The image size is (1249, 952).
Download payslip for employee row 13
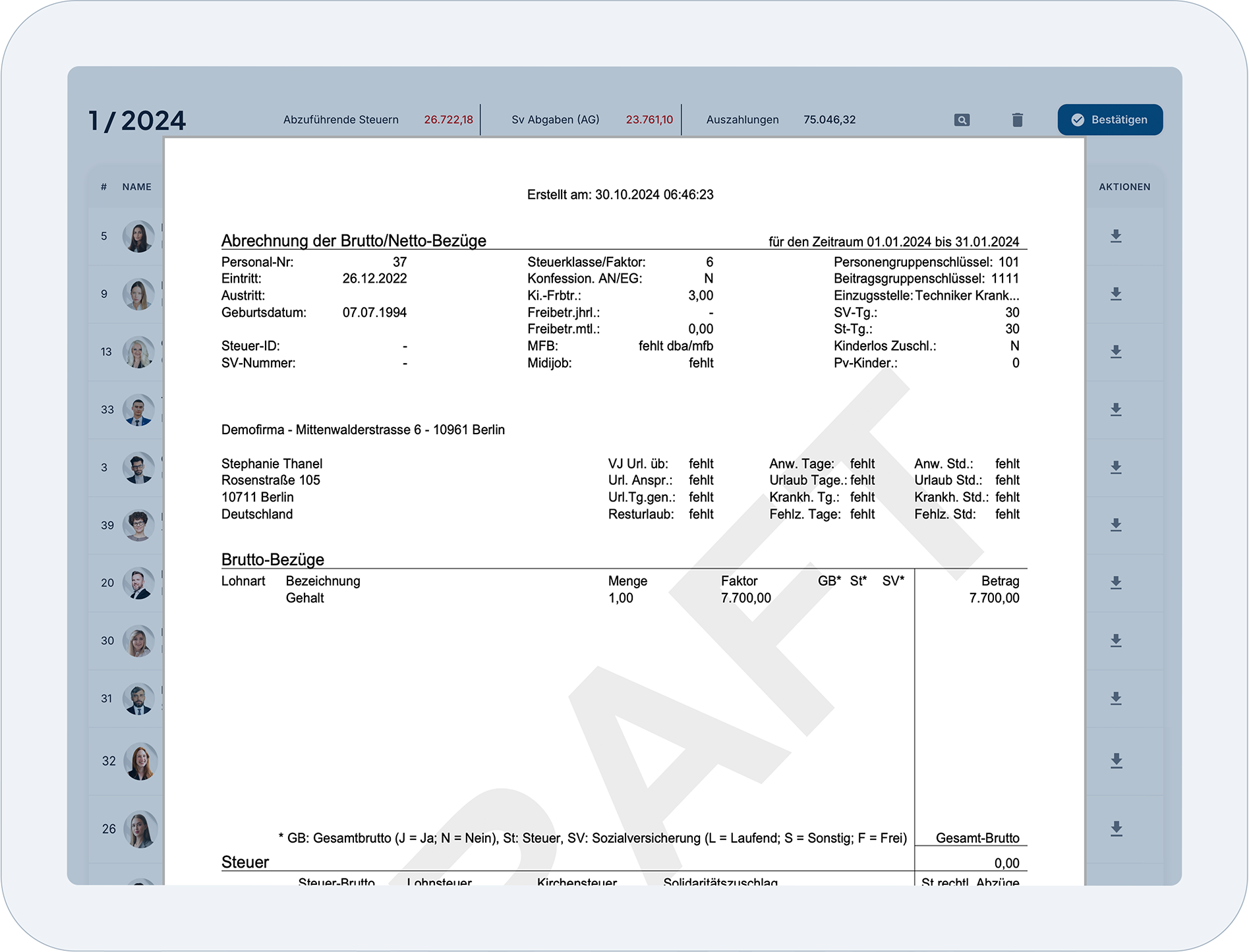point(1116,352)
